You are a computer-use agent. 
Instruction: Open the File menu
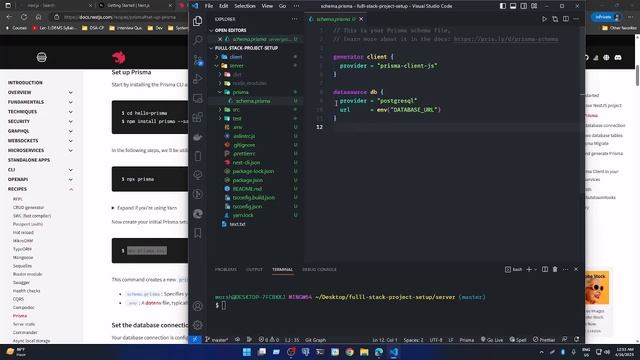coord(209,6)
